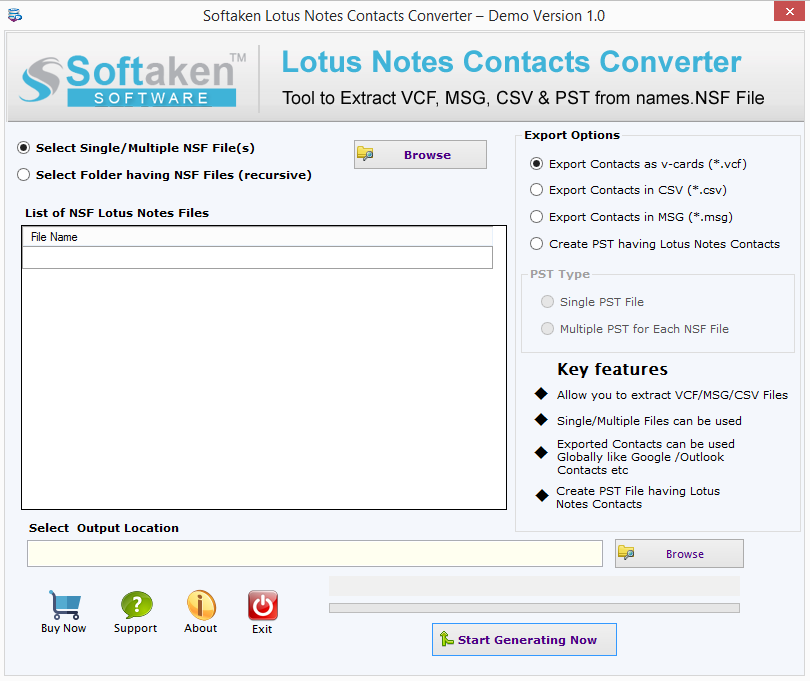Click the first empty row in NSF list
This screenshot has height=681, width=810.
pos(257,258)
